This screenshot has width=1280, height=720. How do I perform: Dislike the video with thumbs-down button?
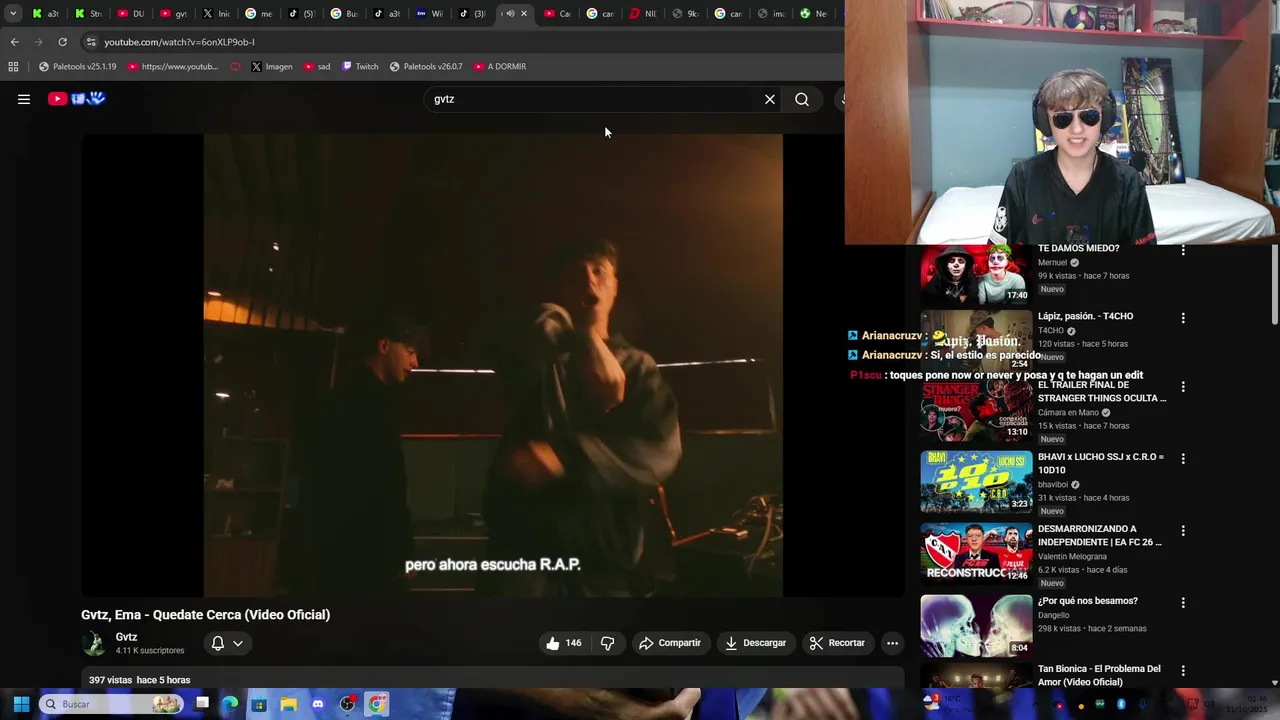[x=607, y=643]
